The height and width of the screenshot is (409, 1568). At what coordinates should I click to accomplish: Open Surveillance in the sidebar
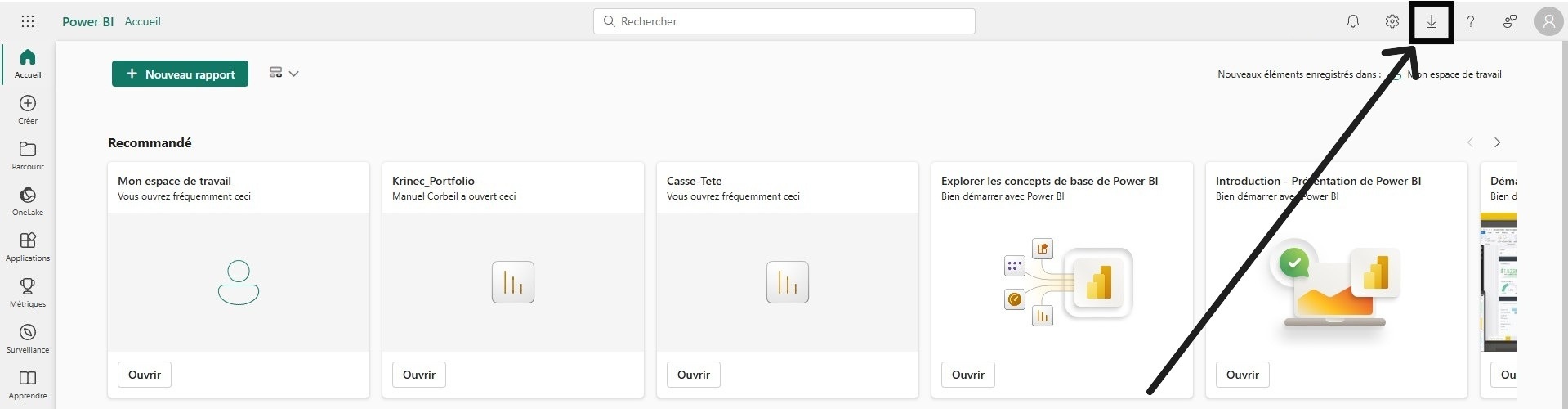[28, 339]
